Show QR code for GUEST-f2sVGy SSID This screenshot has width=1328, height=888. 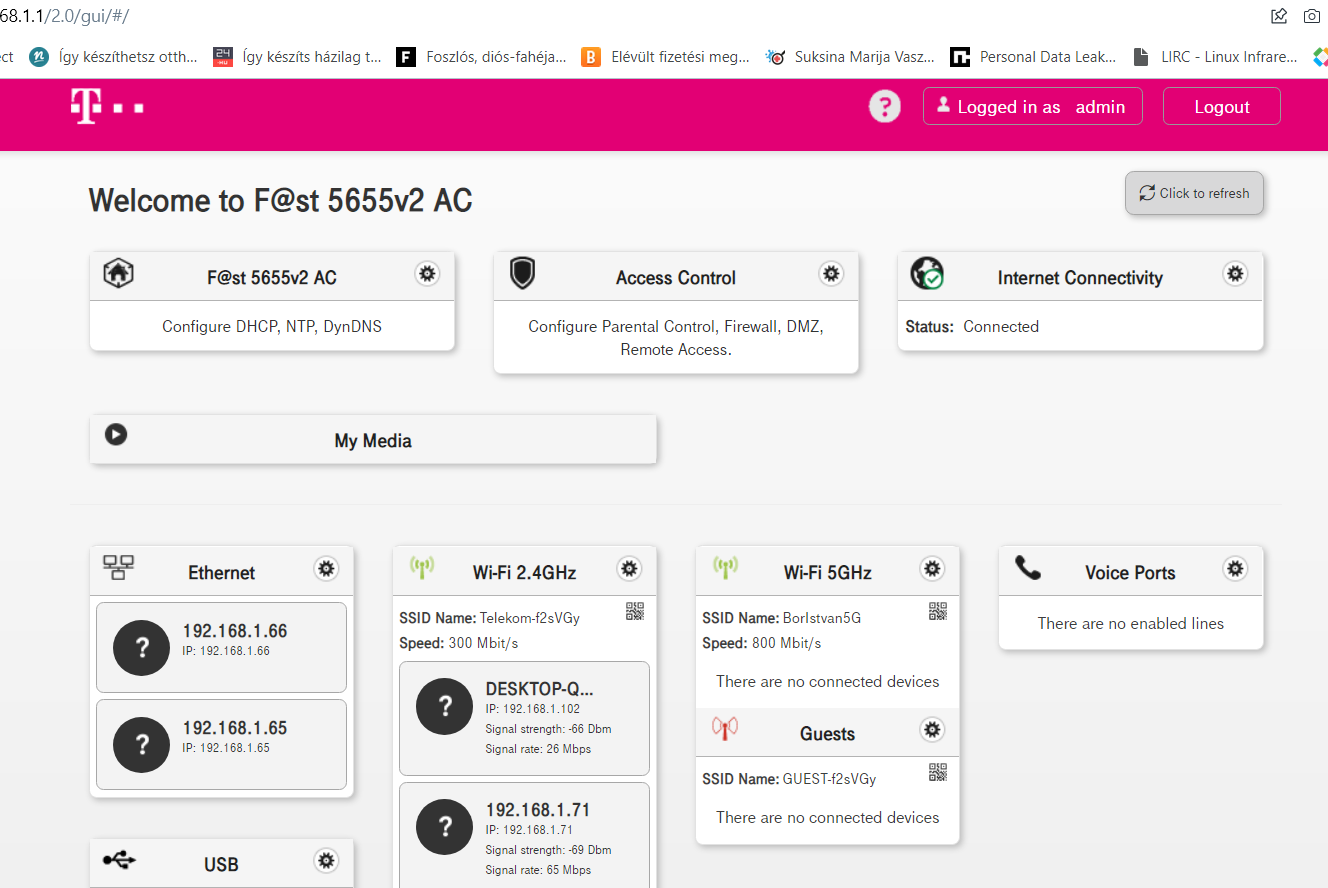[x=937, y=772]
